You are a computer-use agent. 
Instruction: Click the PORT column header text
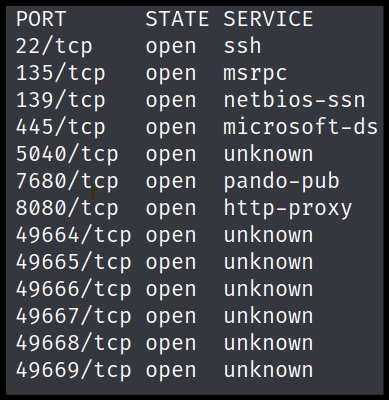coord(41,19)
